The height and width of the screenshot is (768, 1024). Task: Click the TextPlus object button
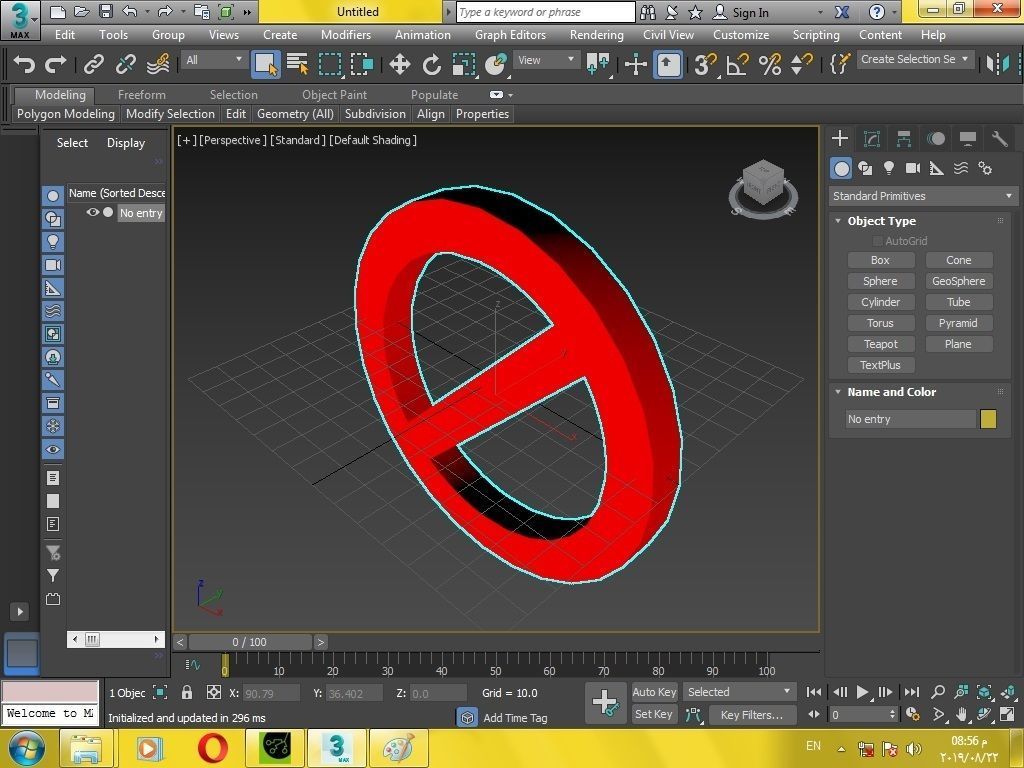click(x=880, y=365)
